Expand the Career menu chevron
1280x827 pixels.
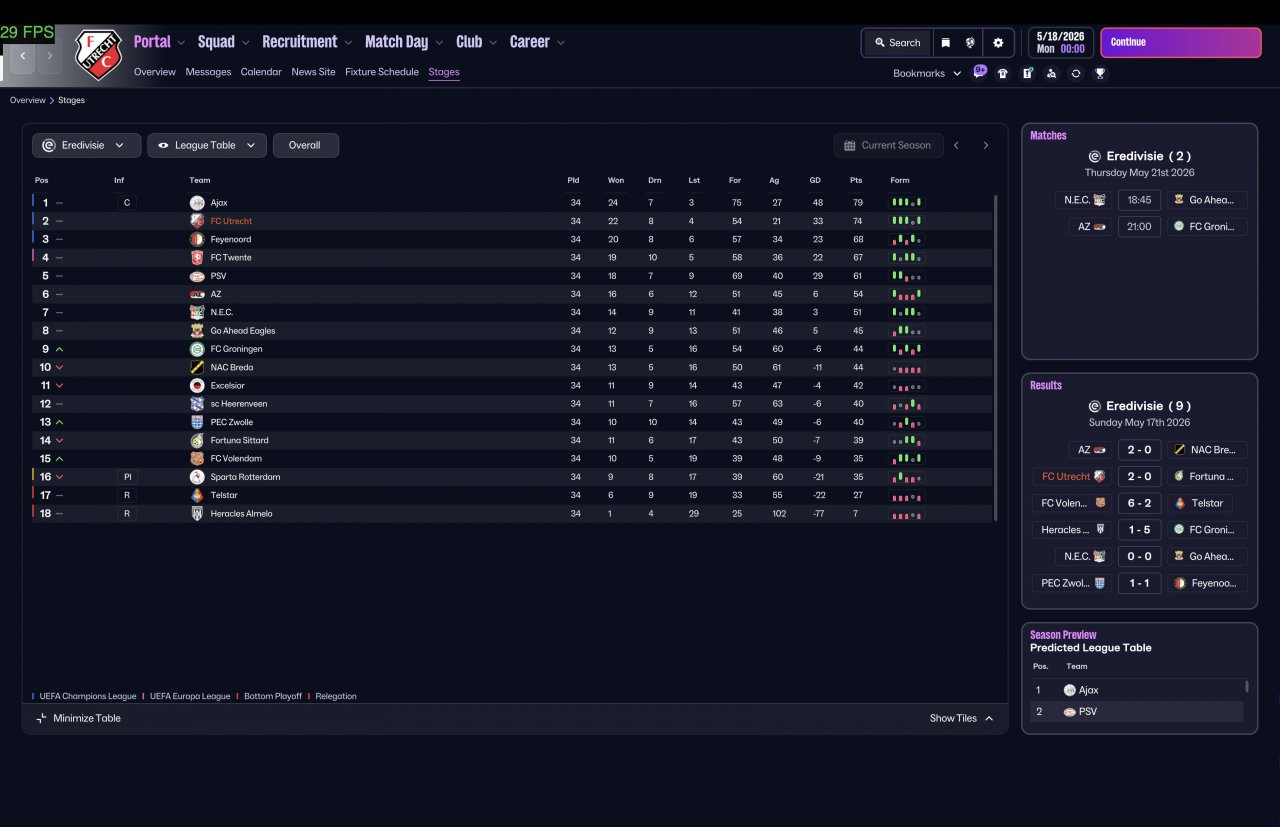(x=561, y=43)
